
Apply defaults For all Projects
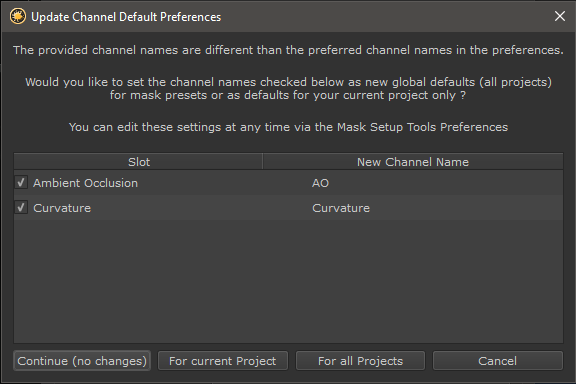[360, 361]
